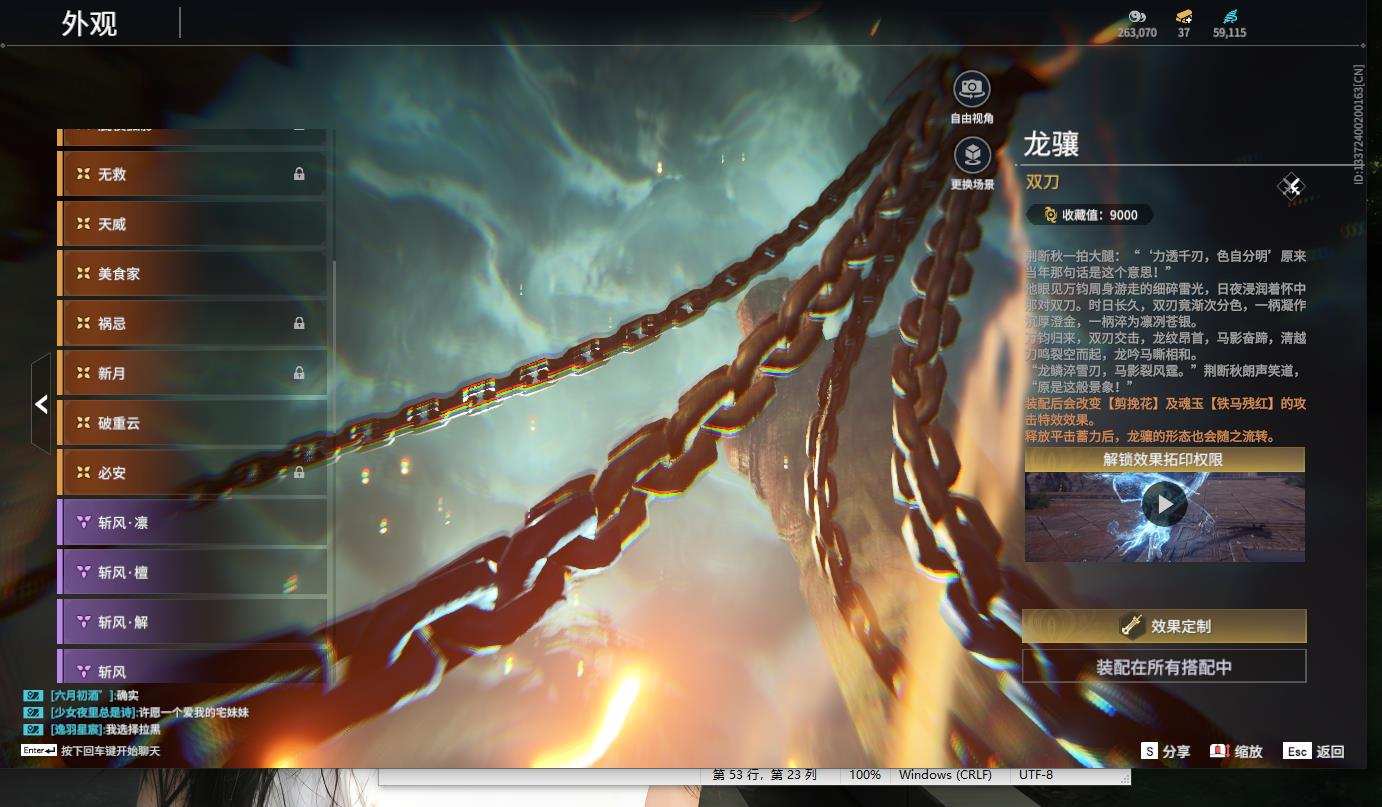The image size is (1382, 807).
Task: Click the chat channel icon beside 少女夜里总是诗
Action: point(34,712)
